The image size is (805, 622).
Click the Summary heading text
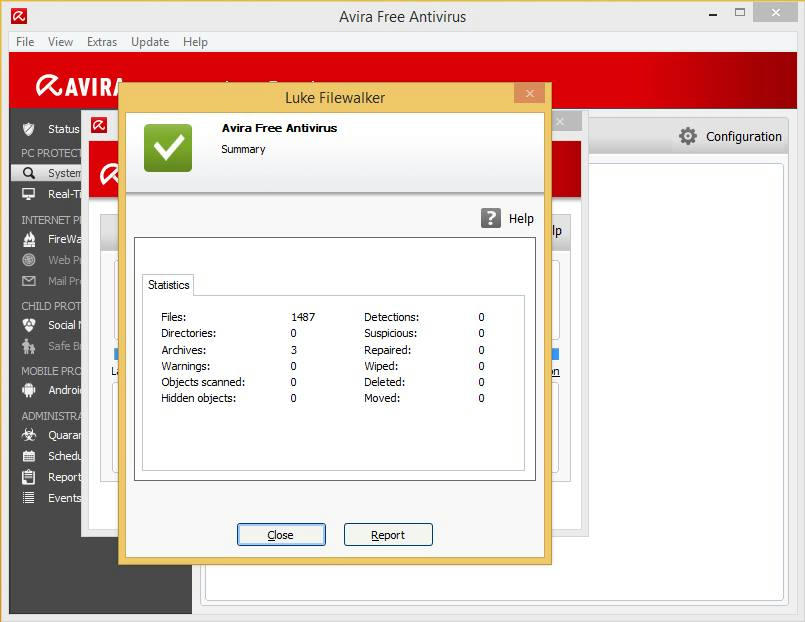coord(243,149)
